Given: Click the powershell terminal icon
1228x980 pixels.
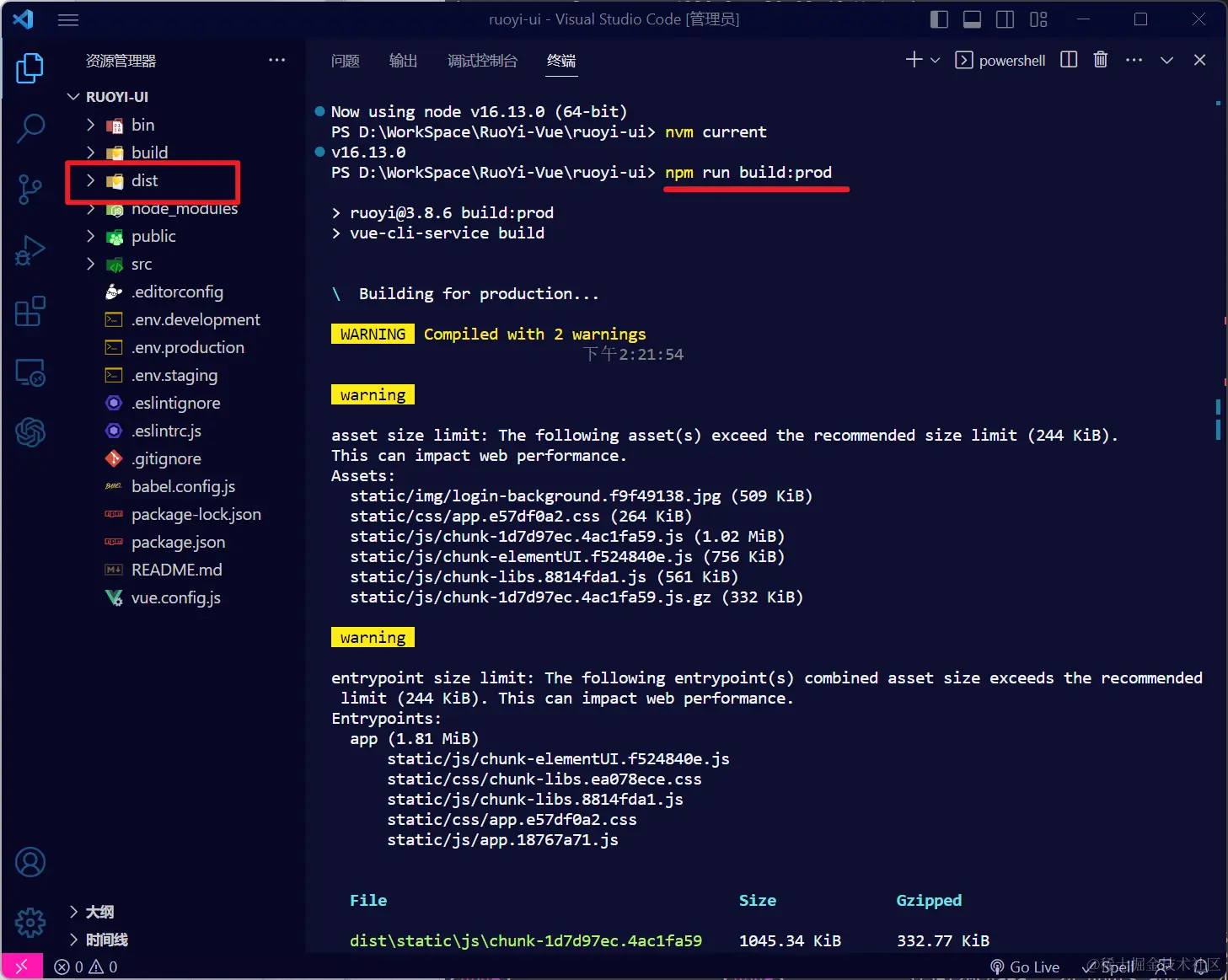Looking at the screenshot, I should click(x=964, y=60).
